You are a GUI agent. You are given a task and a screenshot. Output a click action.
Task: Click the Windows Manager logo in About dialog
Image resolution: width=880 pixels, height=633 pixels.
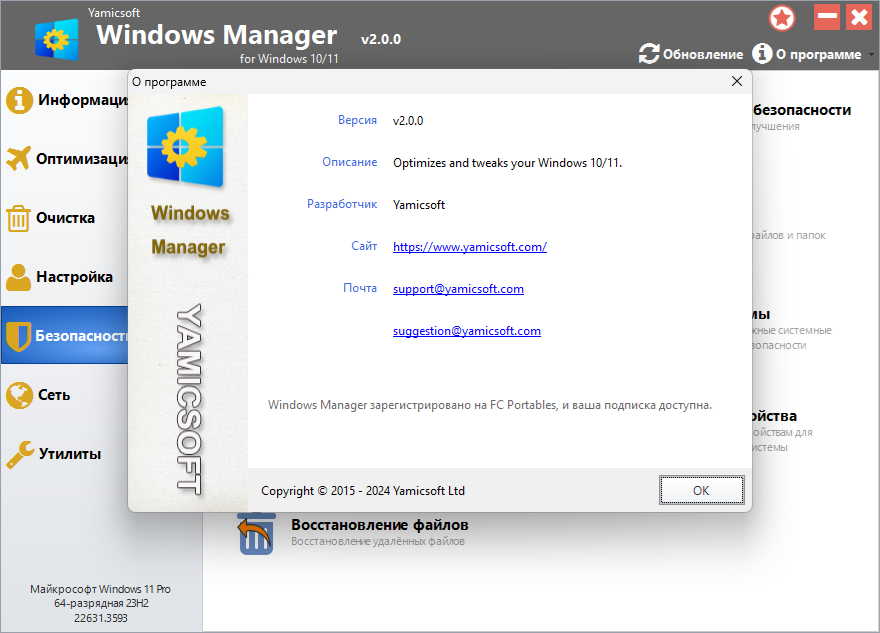(x=185, y=146)
